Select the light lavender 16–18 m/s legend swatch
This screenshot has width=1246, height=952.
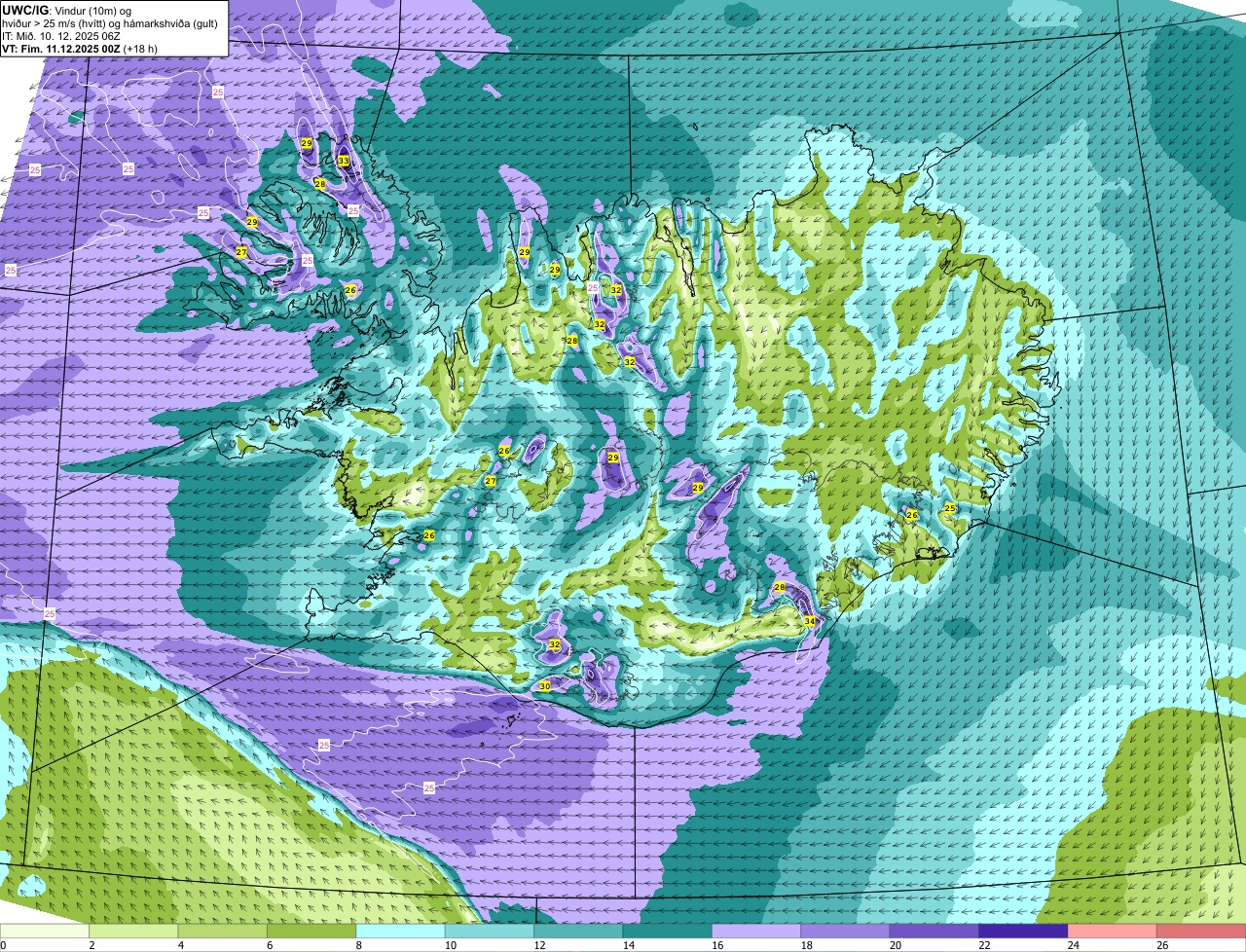click(x=756, y=931)
